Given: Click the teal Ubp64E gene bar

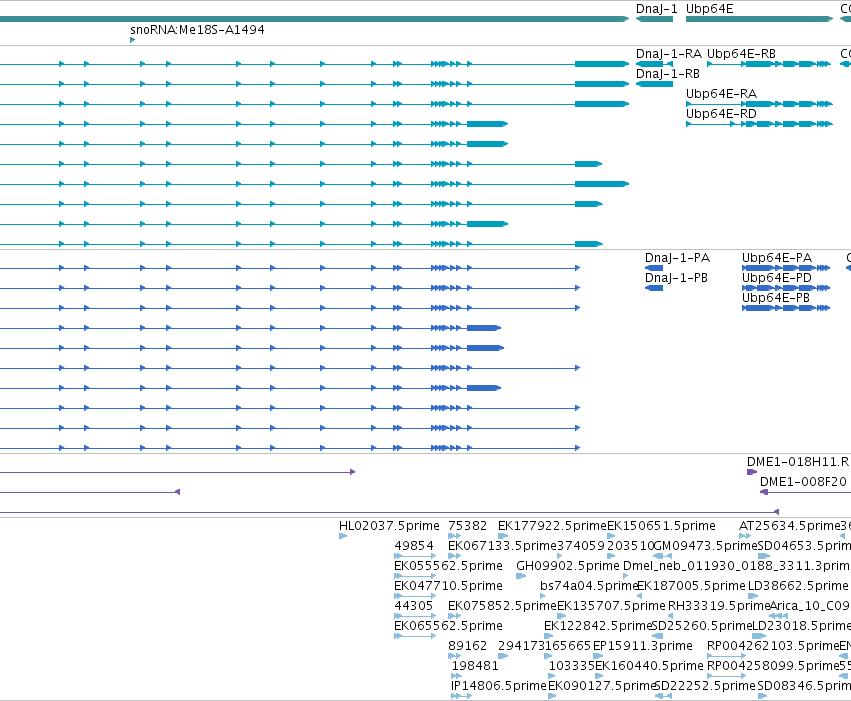Looking at the screenshot, I should [759, 19].
